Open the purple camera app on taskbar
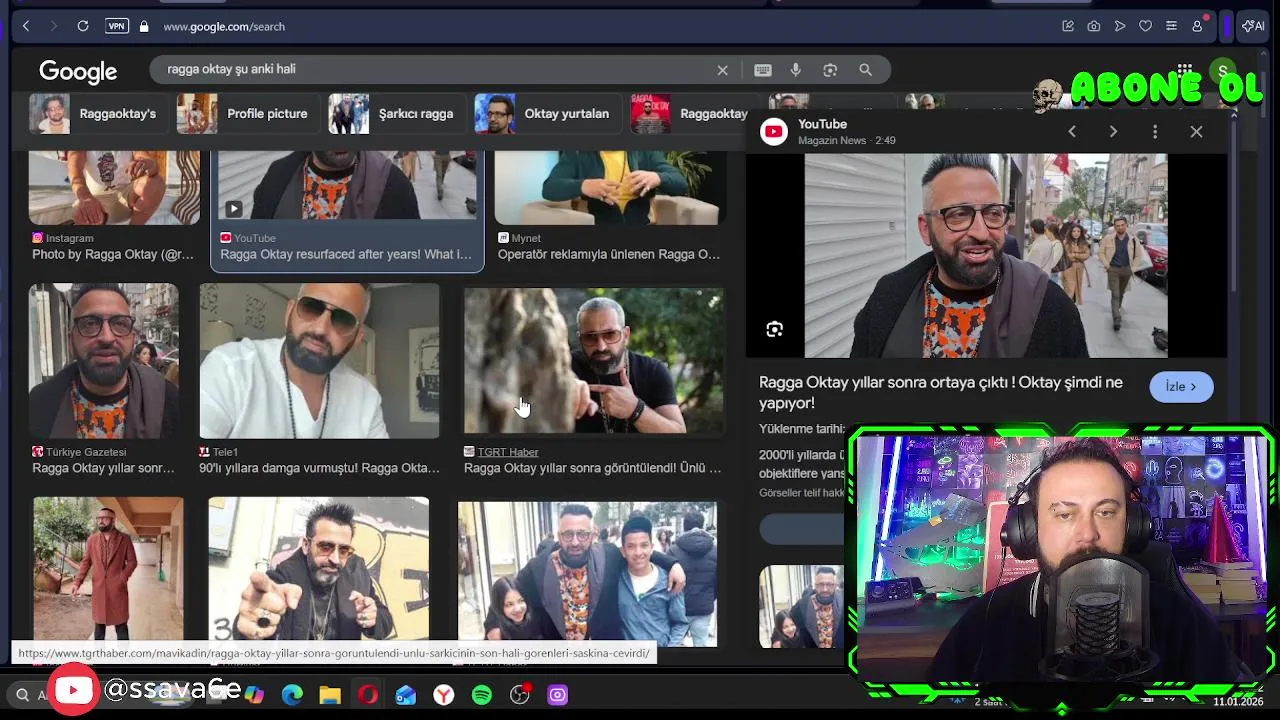Viewport: 1280px width, 720px height. coord(558,695)
